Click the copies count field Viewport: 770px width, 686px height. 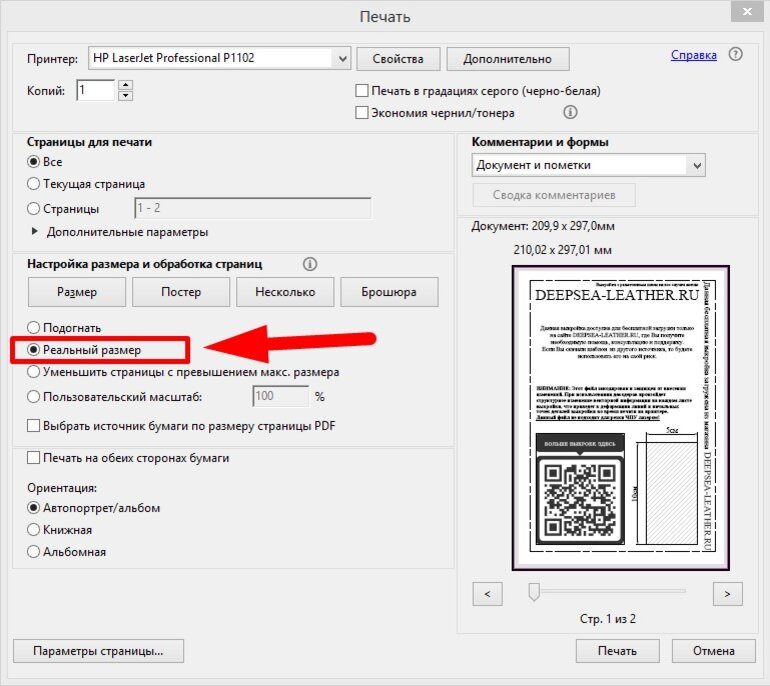click(96, 90)
